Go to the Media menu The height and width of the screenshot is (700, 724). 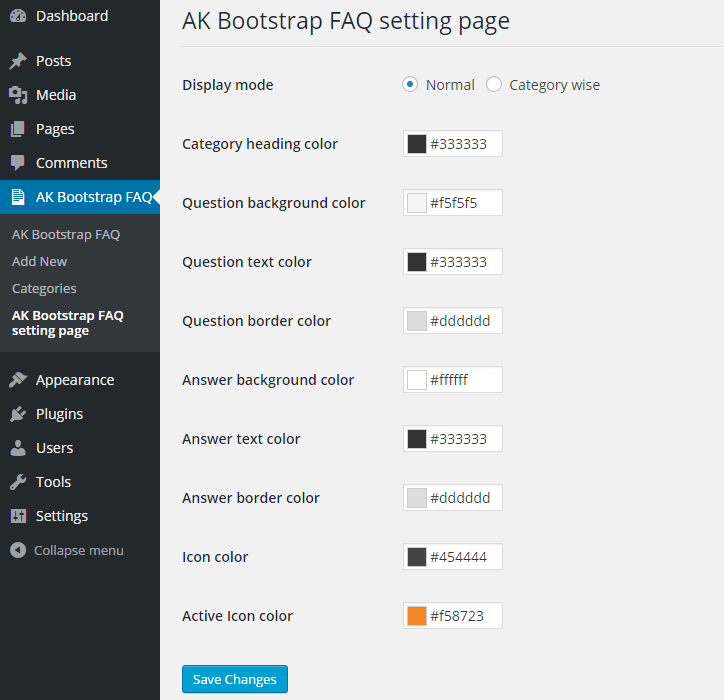click(80, 95)
